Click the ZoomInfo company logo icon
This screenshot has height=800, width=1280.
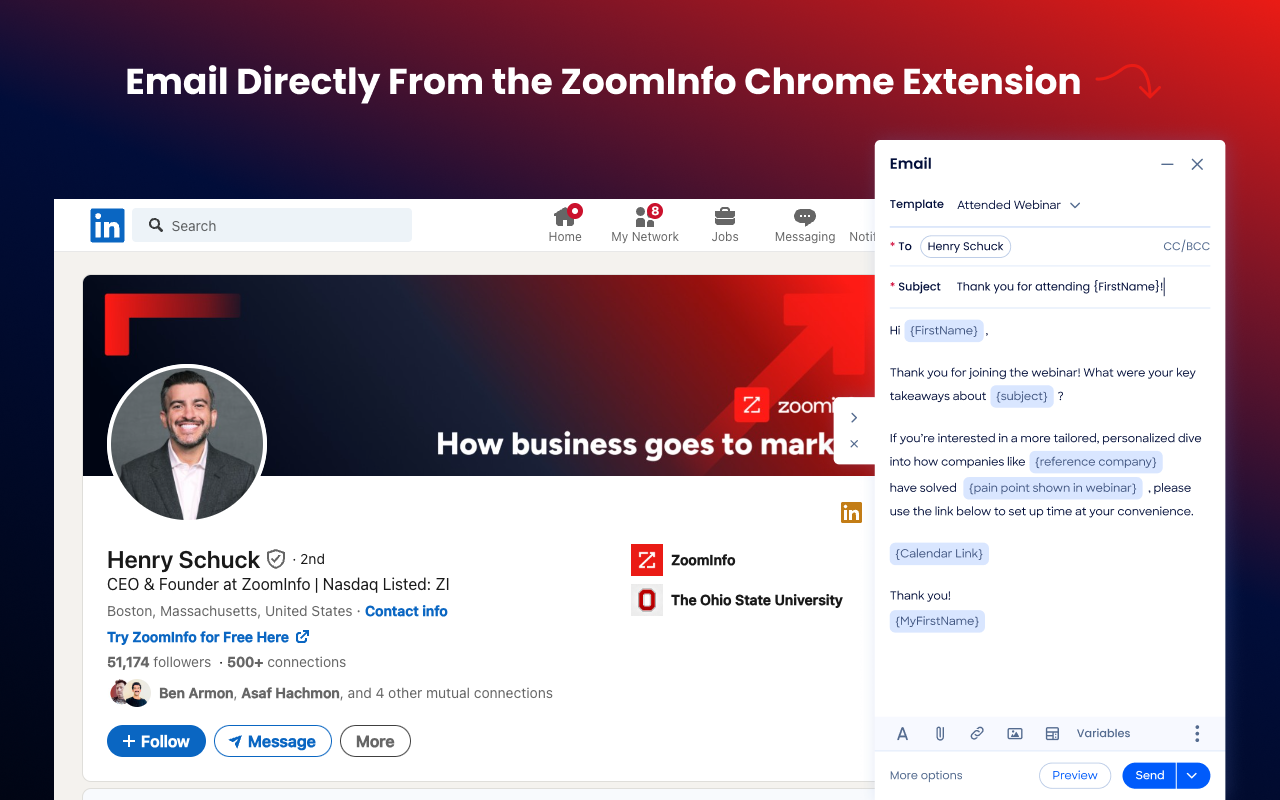click(646, 560)
